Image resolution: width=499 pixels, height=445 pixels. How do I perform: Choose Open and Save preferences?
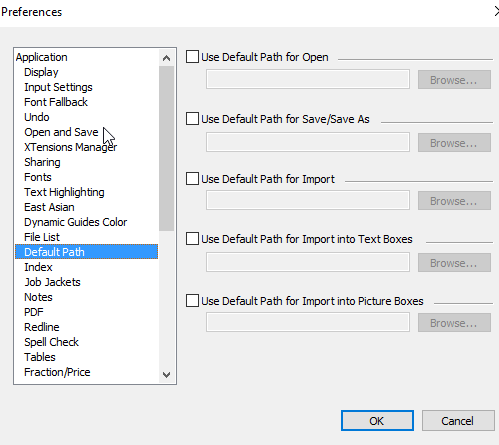61,132
